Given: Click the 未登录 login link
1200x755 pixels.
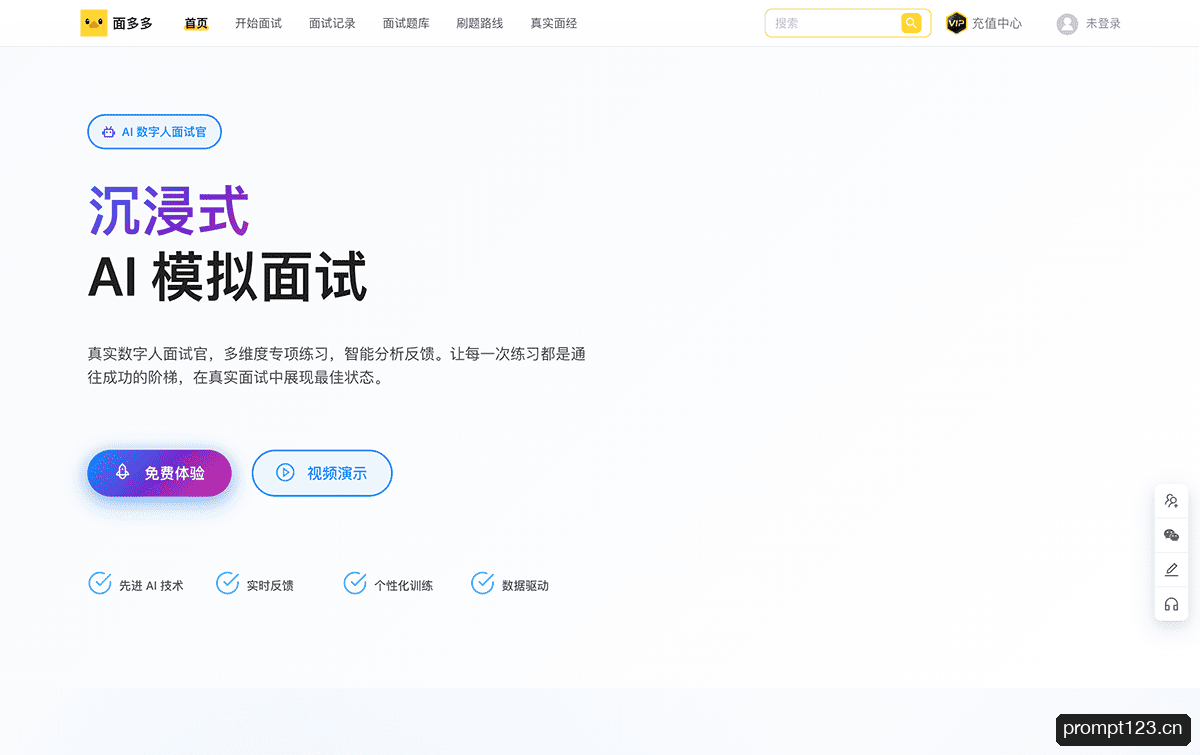Looking at the screenshot, I should pos(1103,23).
